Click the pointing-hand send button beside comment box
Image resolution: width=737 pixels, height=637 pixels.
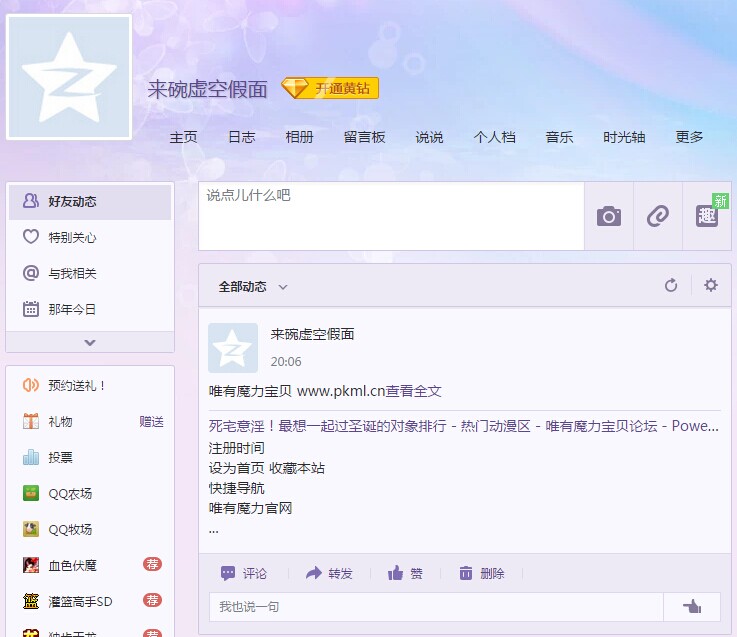click(x=691, y=607)
